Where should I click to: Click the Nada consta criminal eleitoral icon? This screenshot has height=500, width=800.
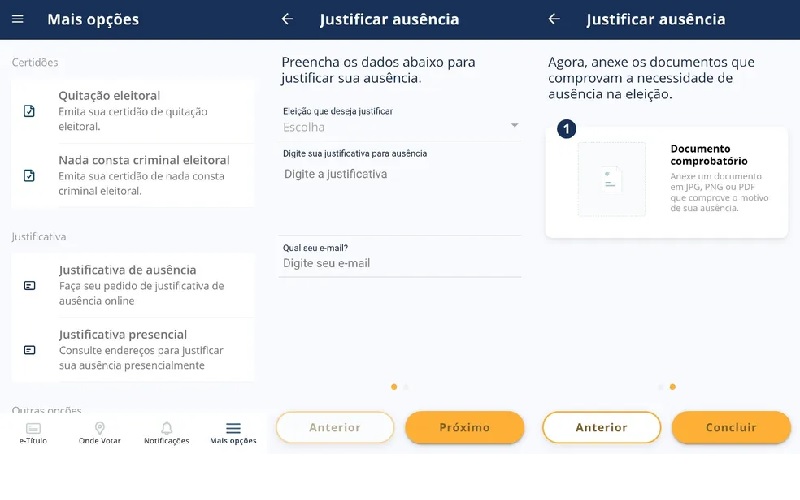[x=30, y=176]
